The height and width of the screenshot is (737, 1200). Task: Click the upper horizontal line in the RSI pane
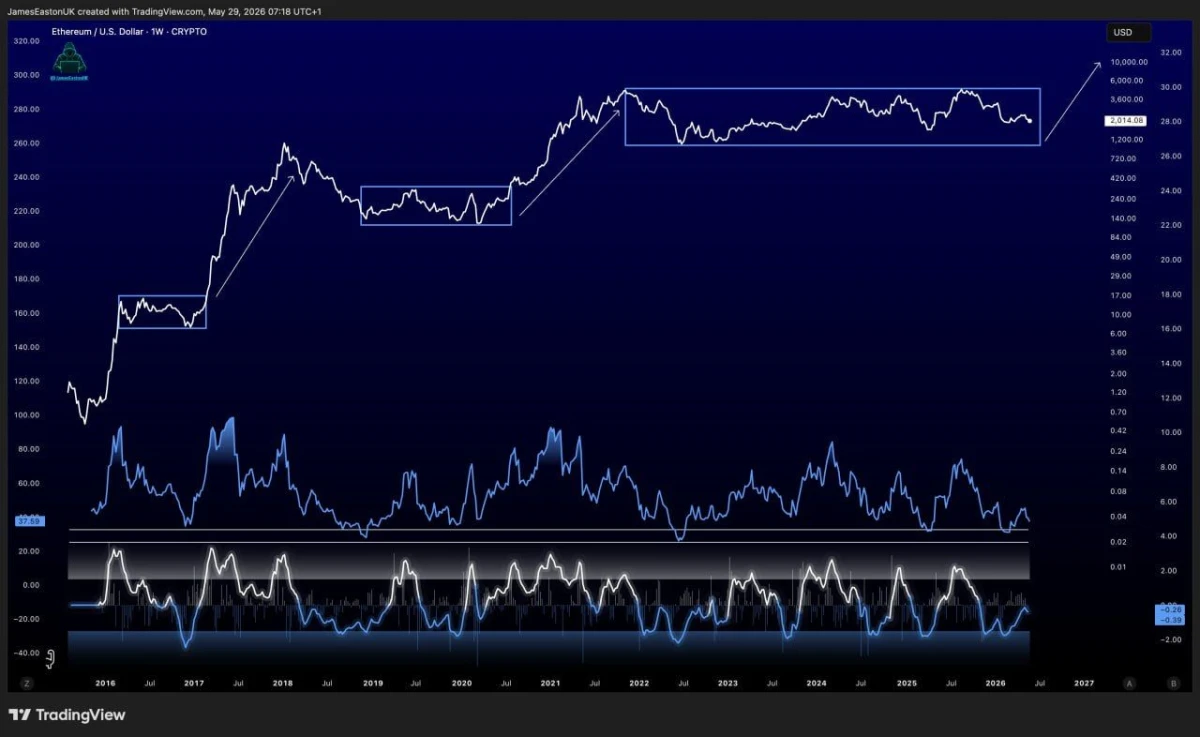click(x=548, y=529)
